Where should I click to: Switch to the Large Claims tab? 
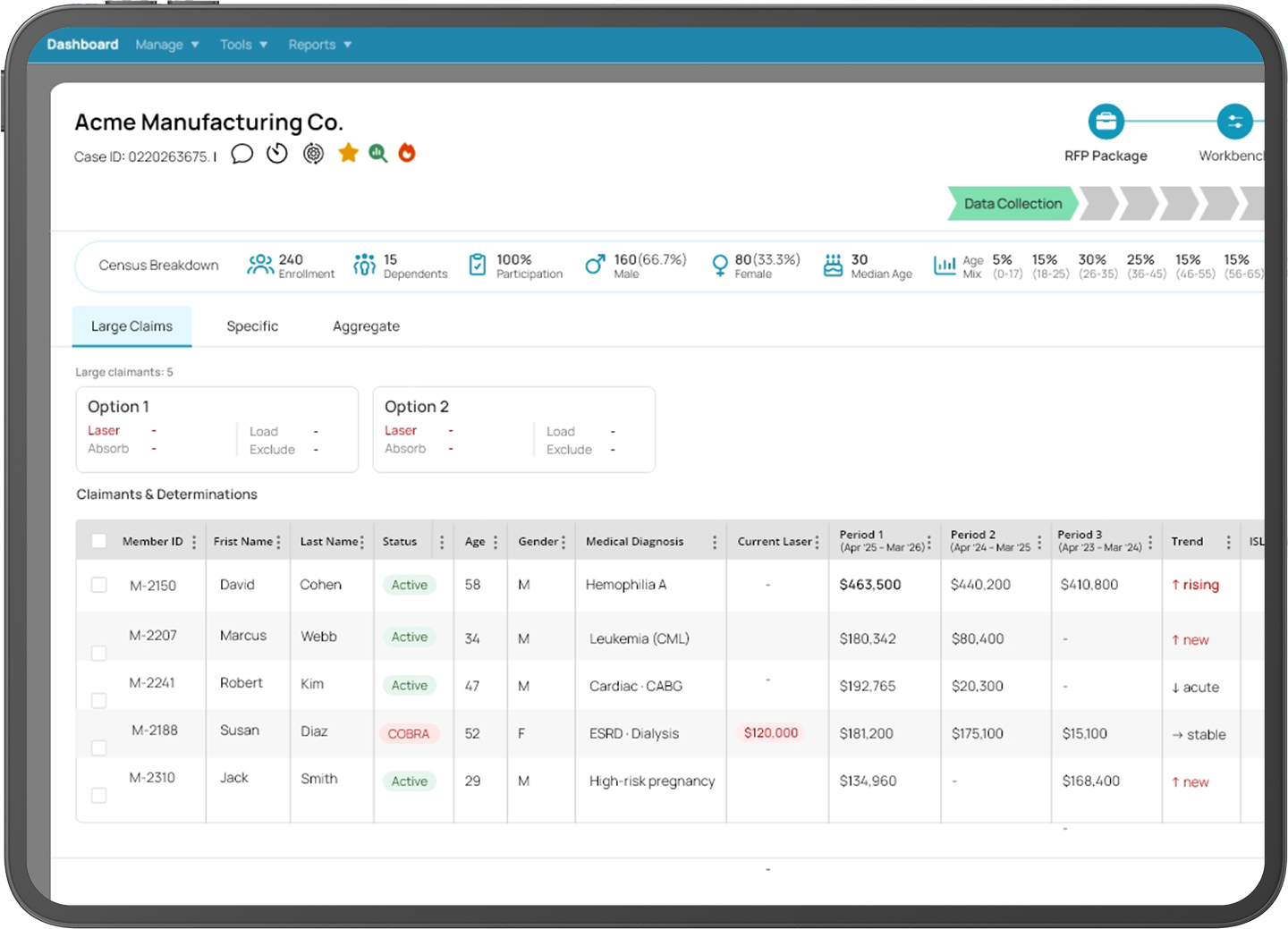(x=131, y=326)
